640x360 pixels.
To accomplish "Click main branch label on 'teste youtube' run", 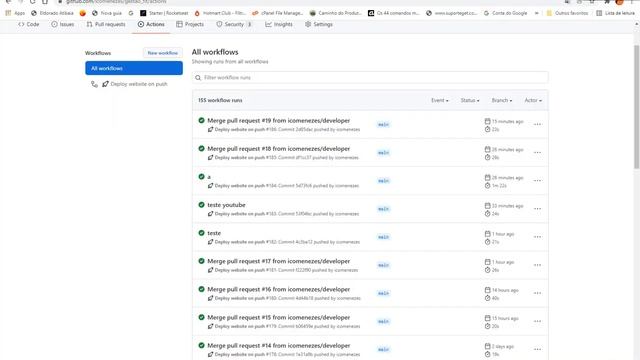I will (x=383, y=209).
